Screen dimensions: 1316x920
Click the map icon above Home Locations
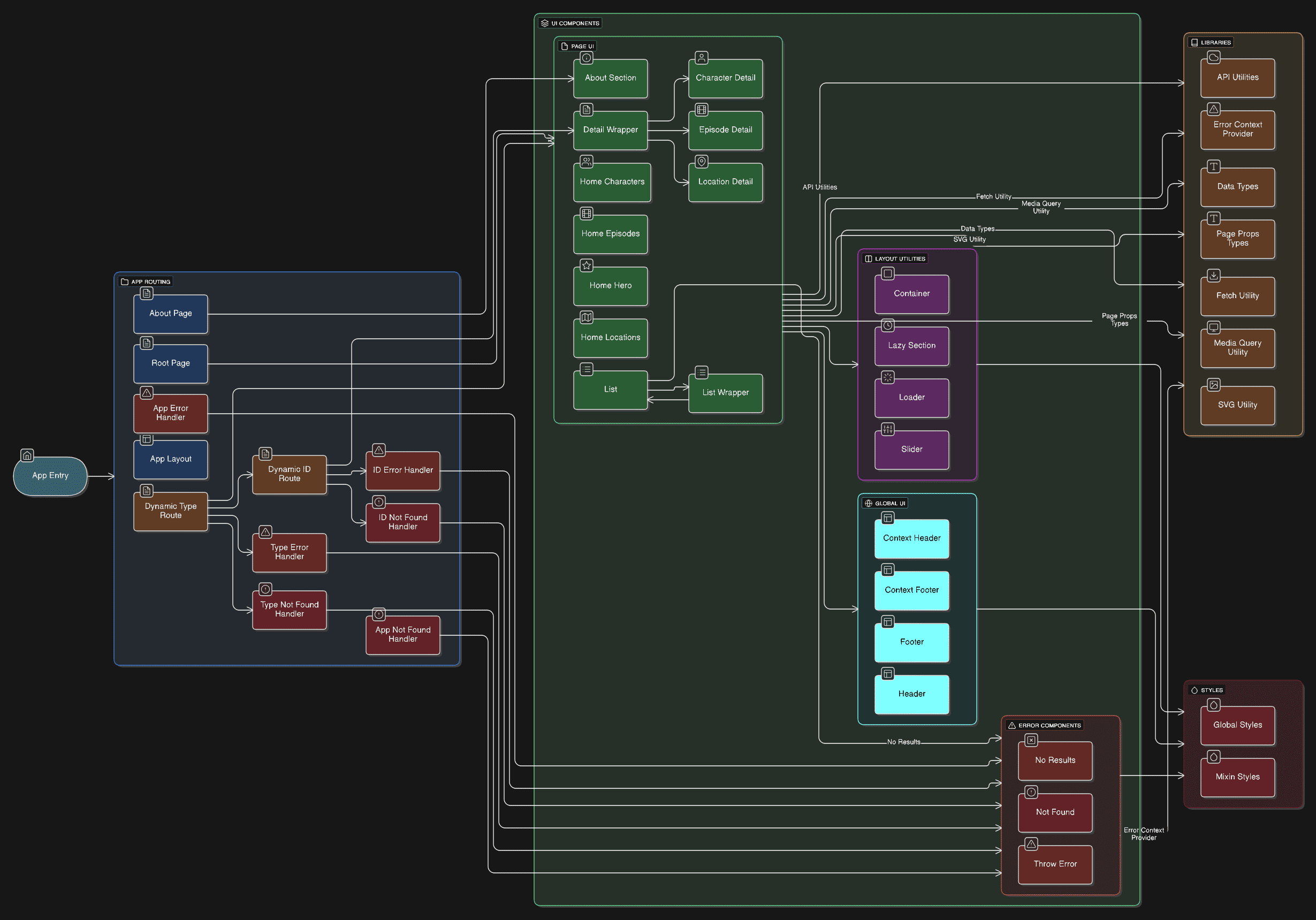click(587, 317)
